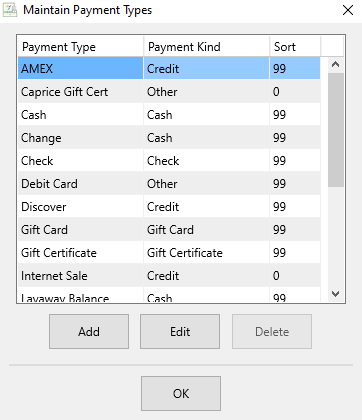Click the Edit button
Image resolution: width=362 pixels, height=420 pixels.
[180, 332]
